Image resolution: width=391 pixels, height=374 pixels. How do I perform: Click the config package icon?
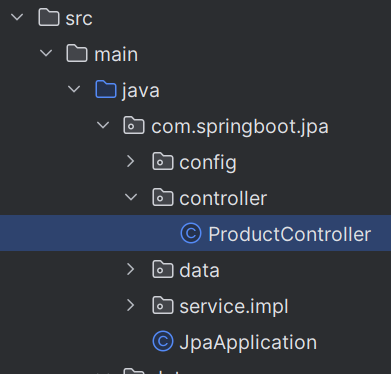click(163, 161)
